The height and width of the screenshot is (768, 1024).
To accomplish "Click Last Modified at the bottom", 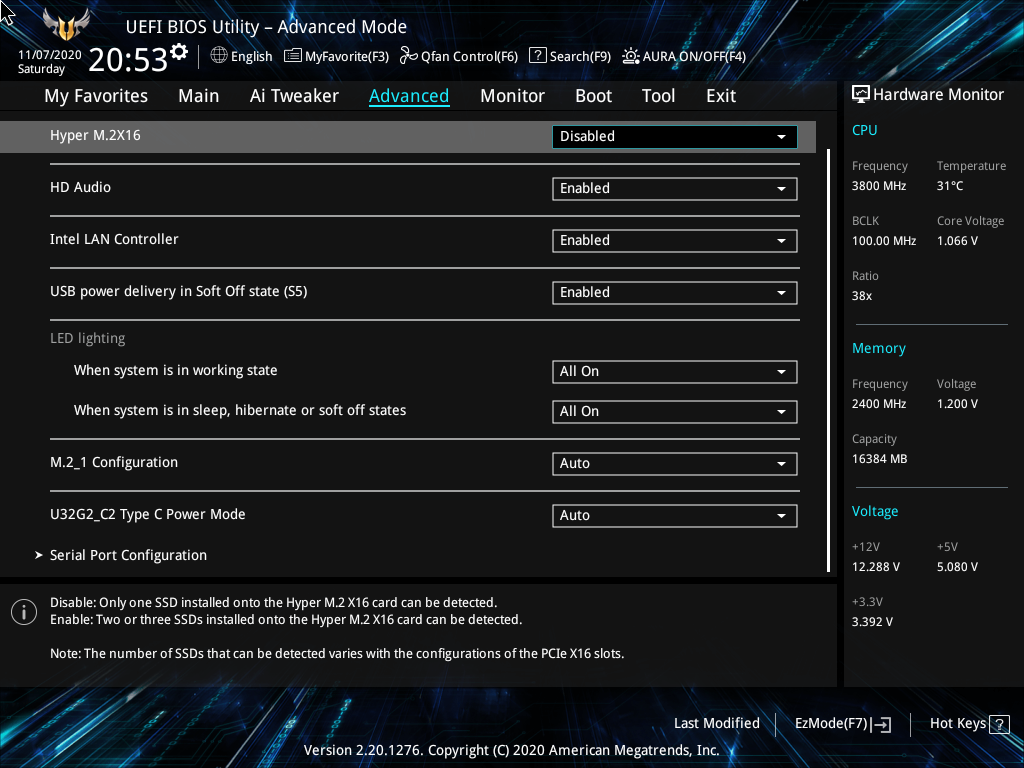I will pyautogui.click(x=716, y=723).
